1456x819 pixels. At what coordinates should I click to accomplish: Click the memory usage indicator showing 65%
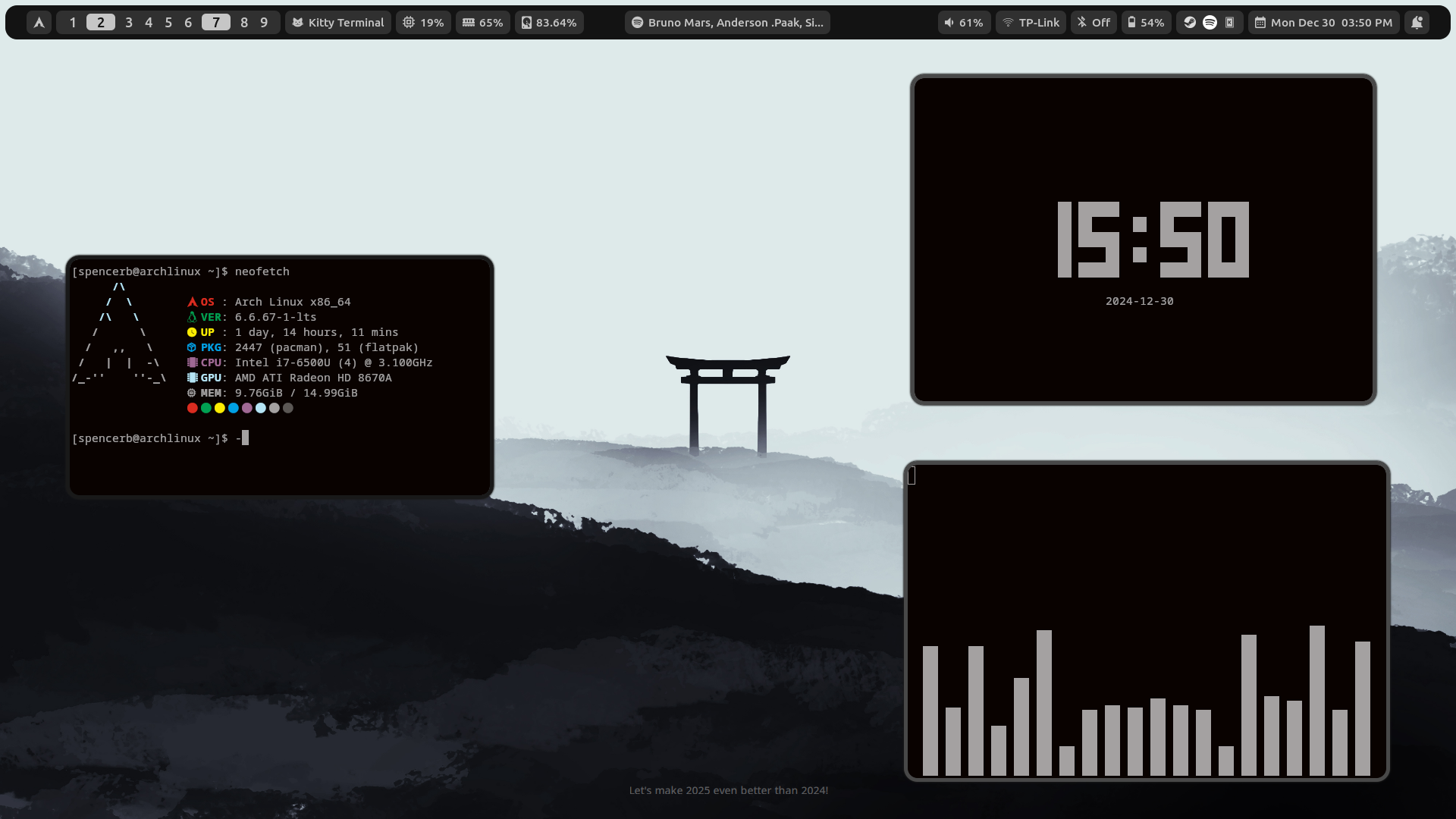[482, 22]
